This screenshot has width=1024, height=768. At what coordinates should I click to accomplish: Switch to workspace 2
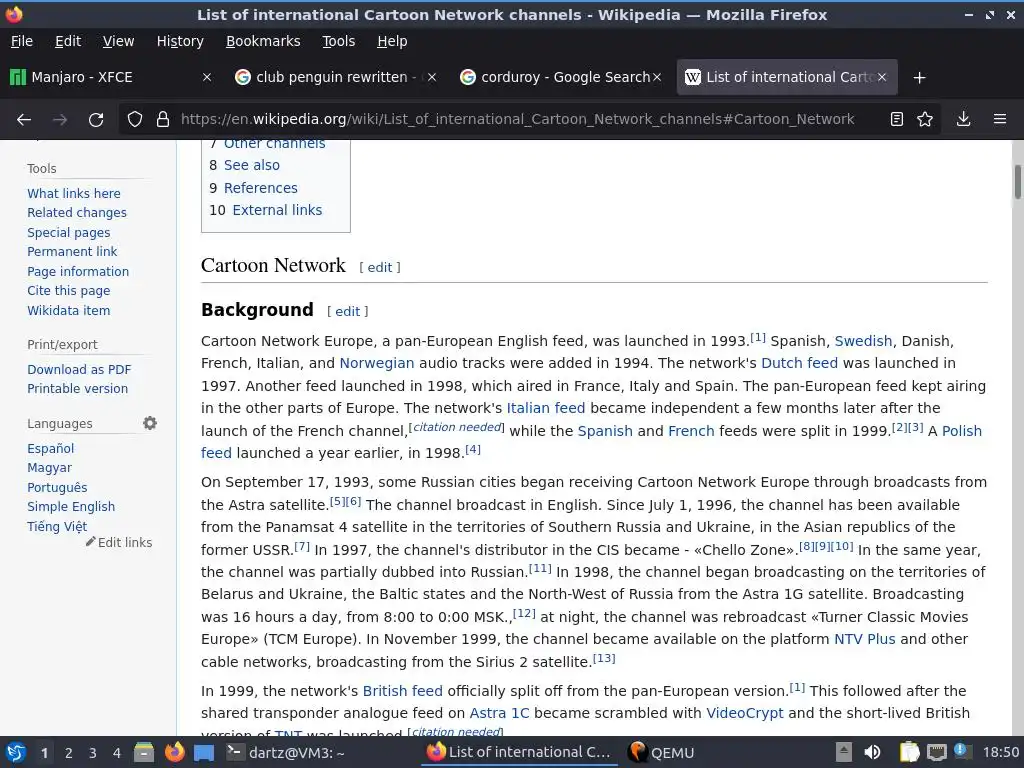(69, 753)
